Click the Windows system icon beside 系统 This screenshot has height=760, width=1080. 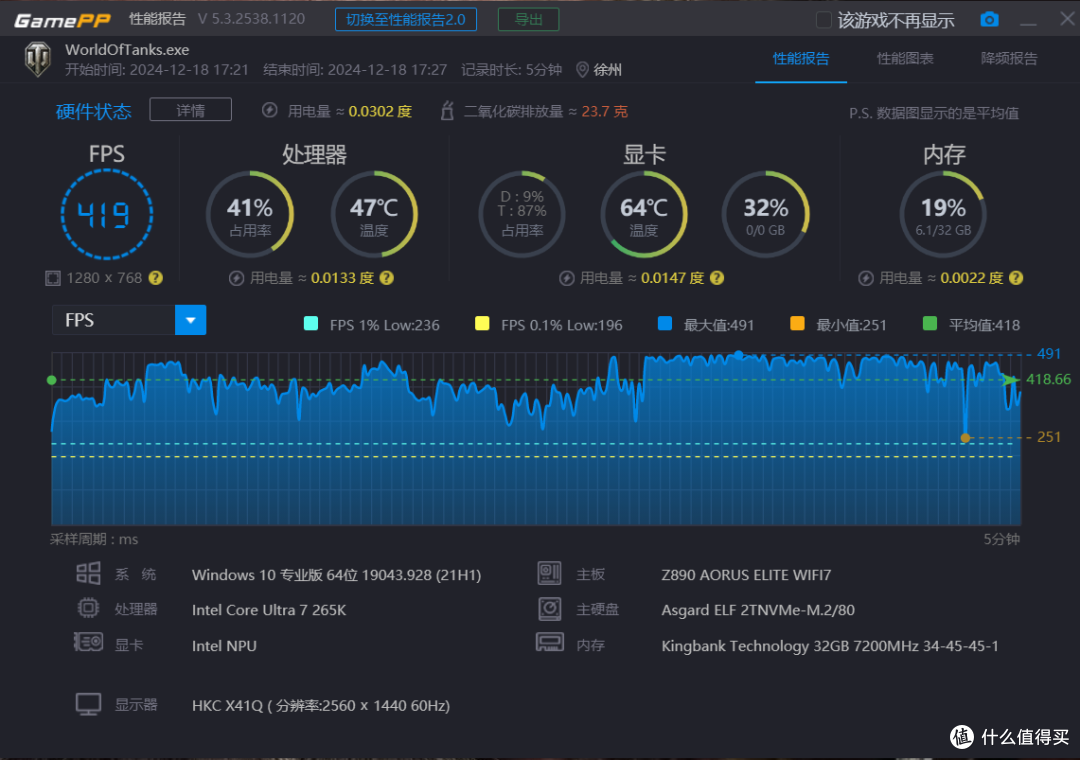[88, 573]
